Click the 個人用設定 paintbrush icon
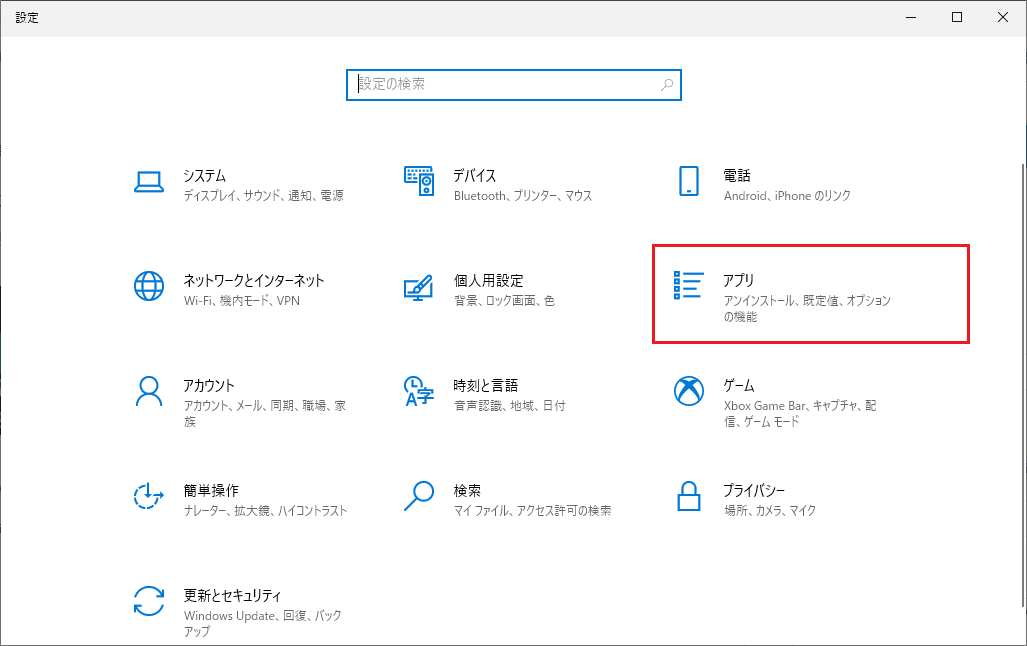Screen dimensions: 1027x646 click(418, 286)
